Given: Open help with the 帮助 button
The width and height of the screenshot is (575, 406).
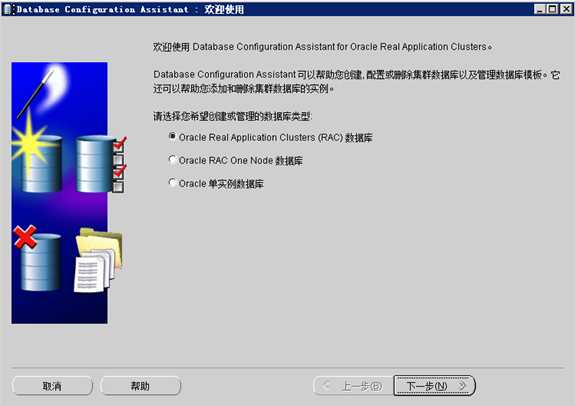Looking at the screenshot, I should coord(140,386).
